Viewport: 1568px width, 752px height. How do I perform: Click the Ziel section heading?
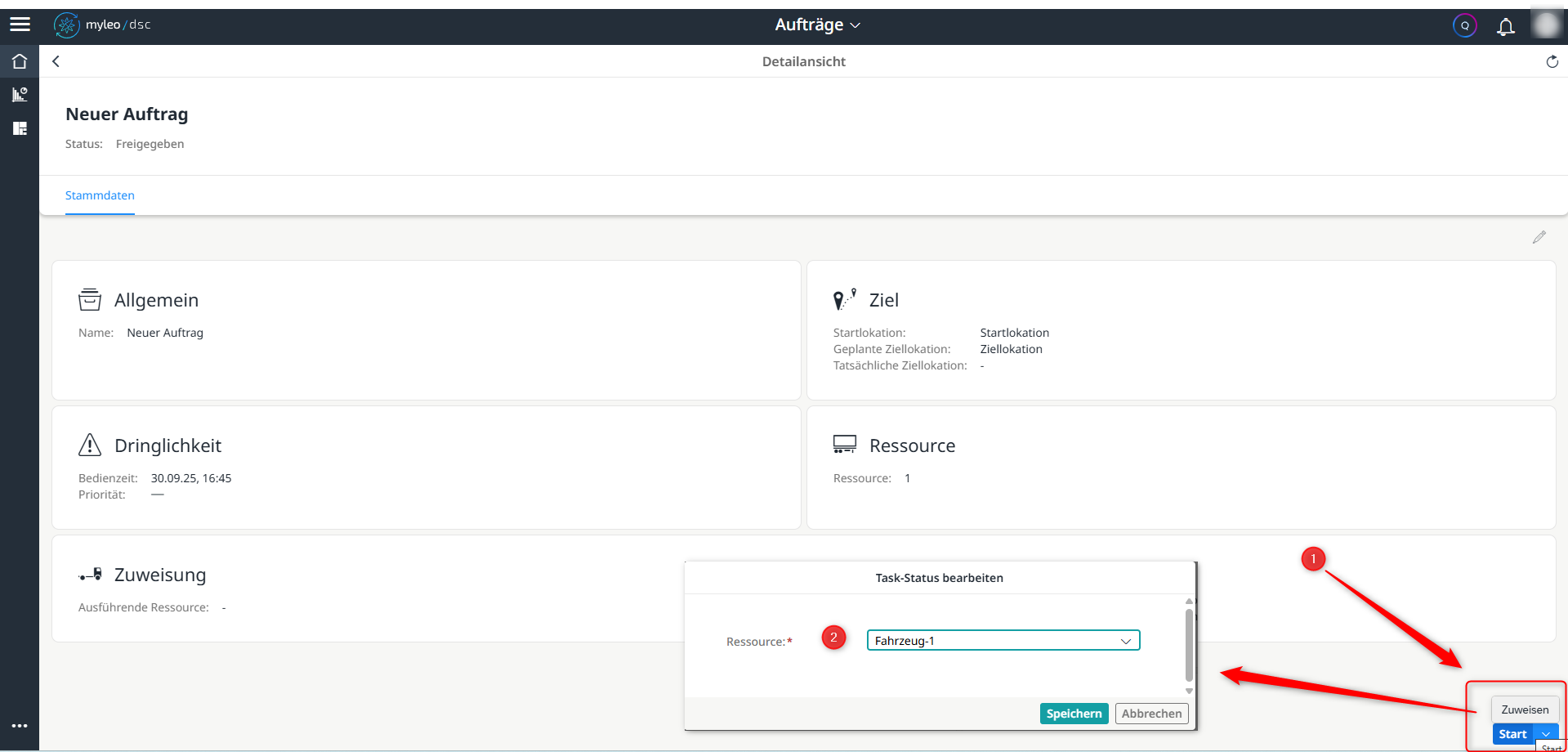coord(884,300)
